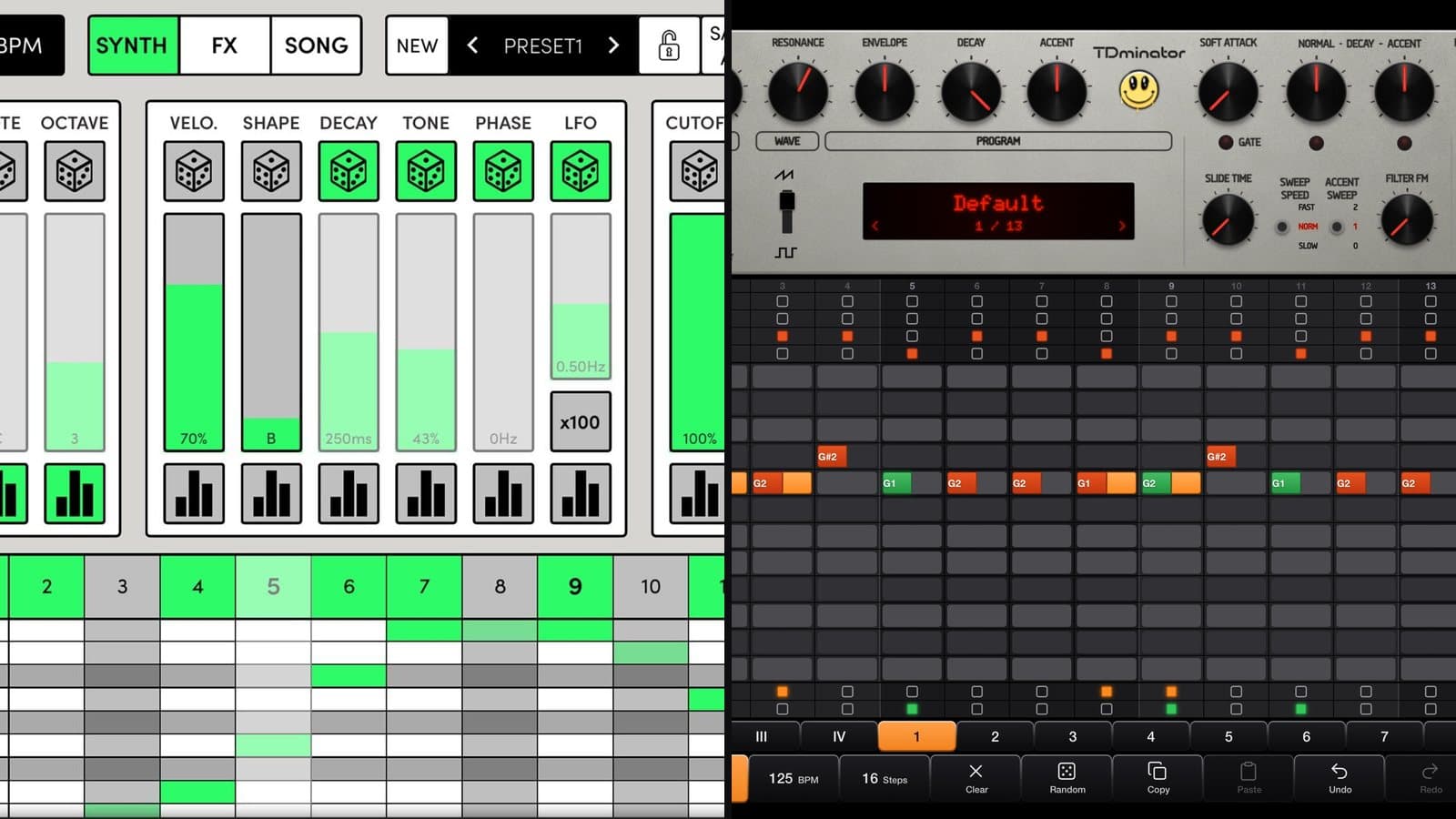The height and width of the screenshot is (819, 1456).
Task: Open the PHASE step-bars icon
Action: coord(503,494)
